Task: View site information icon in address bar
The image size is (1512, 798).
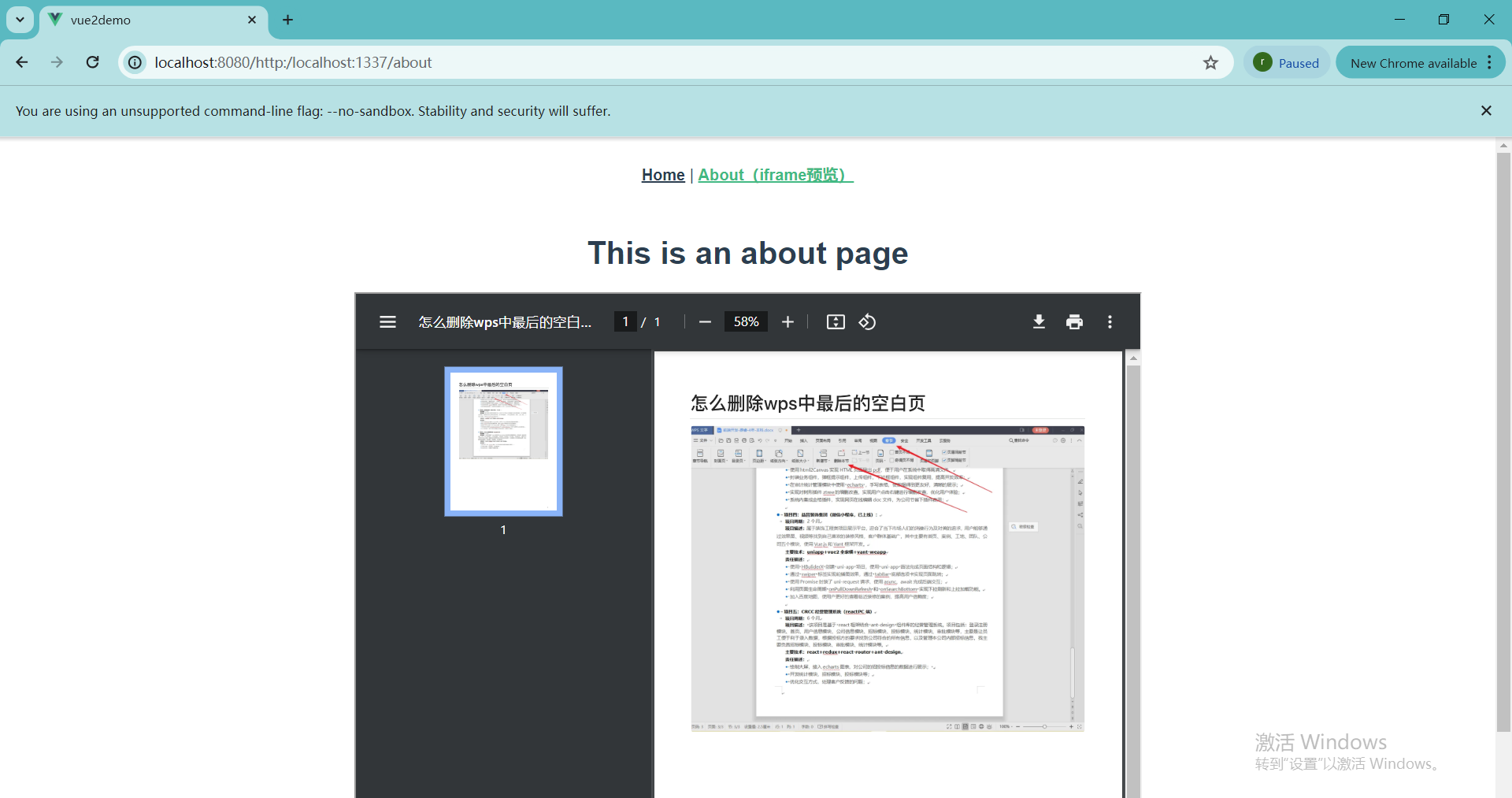Action: [135, 62]
